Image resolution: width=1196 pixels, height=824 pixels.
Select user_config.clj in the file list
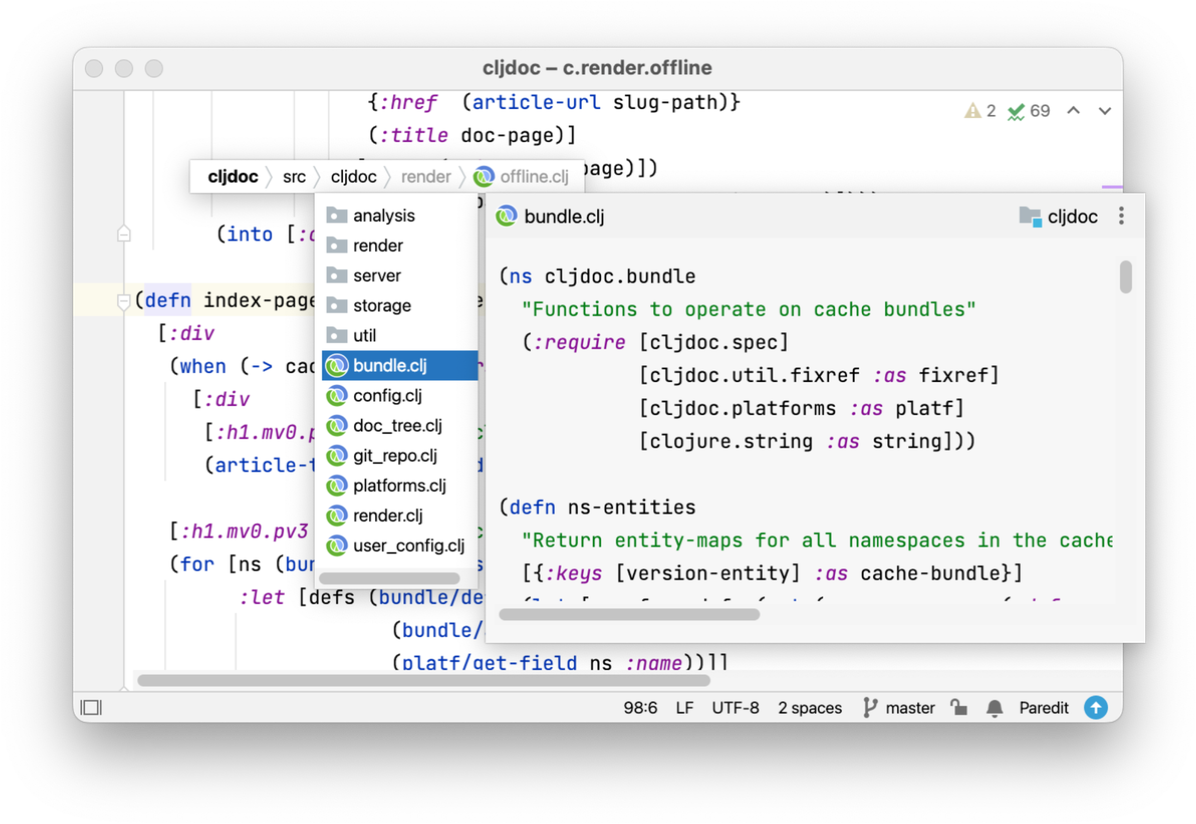400,546
